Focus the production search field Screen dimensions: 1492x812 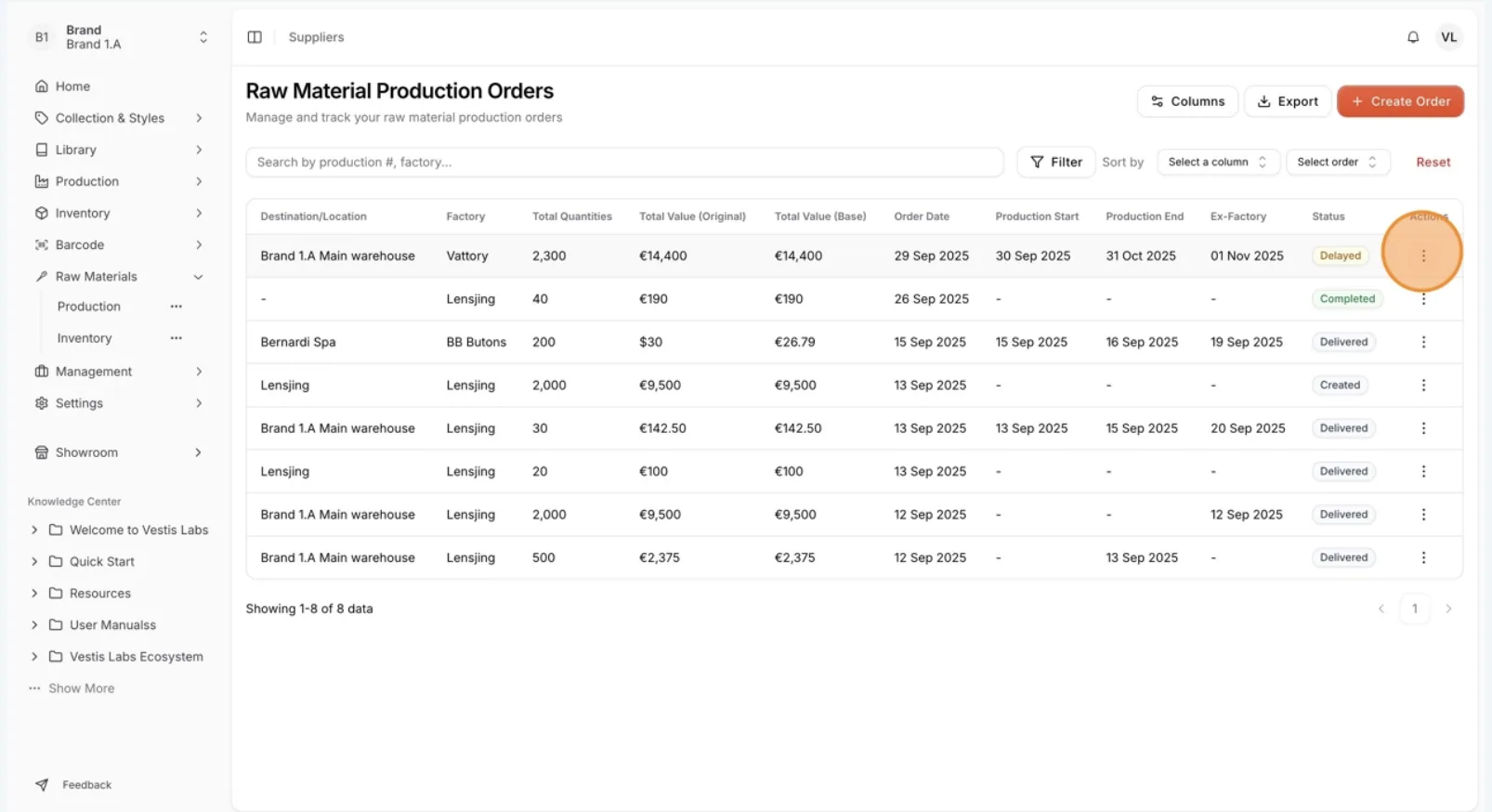coord(624,162)
